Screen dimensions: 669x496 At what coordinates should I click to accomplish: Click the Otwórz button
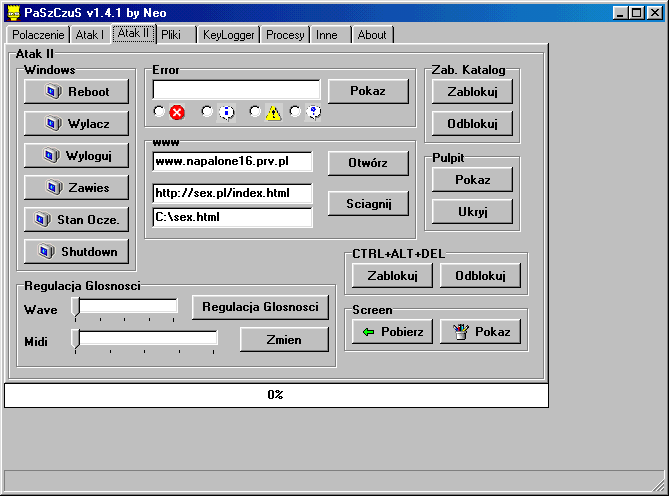369,163
